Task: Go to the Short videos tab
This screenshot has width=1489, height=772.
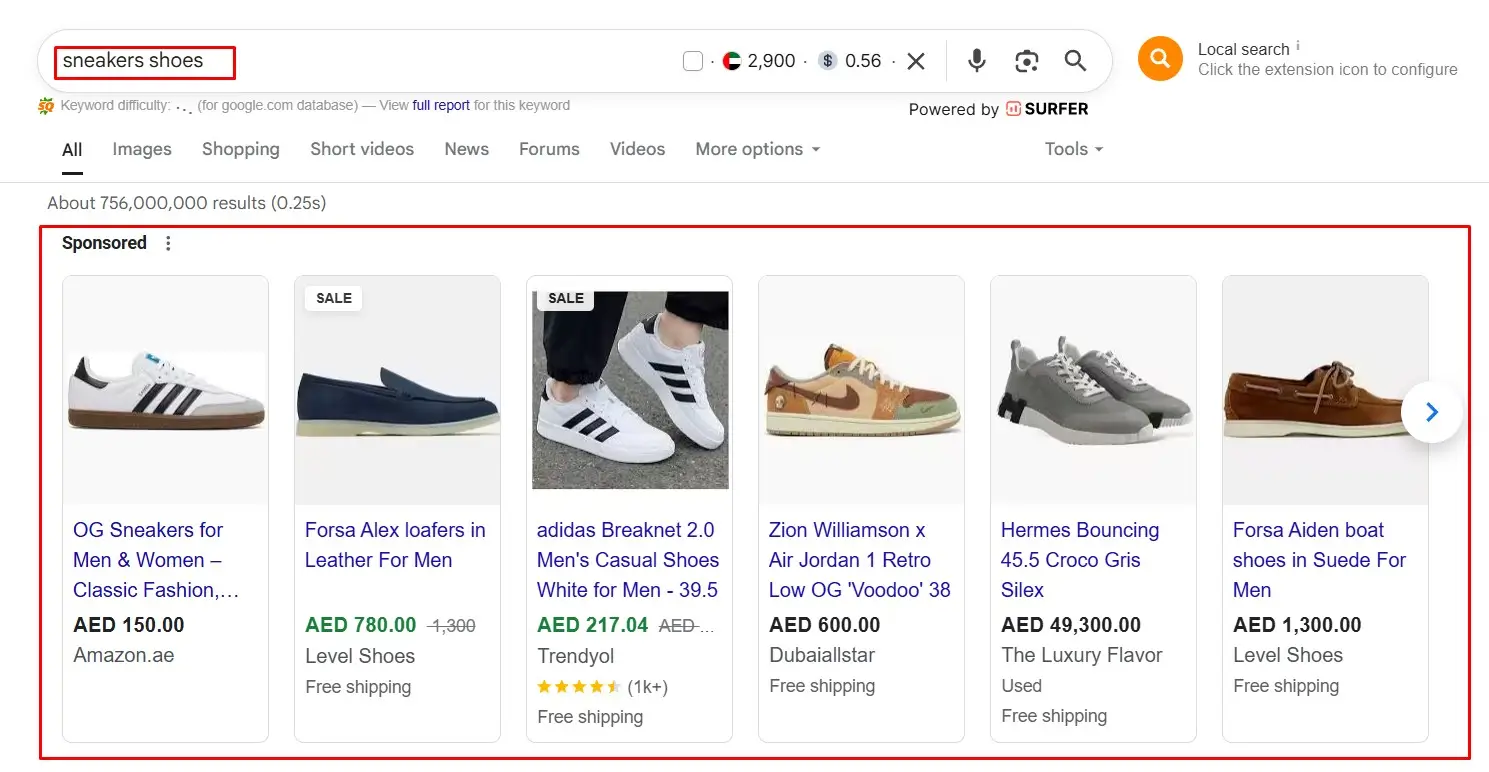Action: pos(362,149)
